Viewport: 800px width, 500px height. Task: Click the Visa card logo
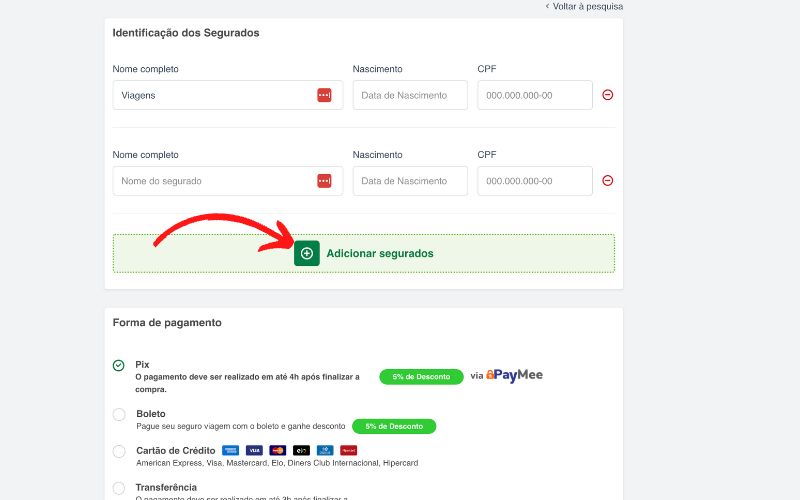tap(254, 451)
